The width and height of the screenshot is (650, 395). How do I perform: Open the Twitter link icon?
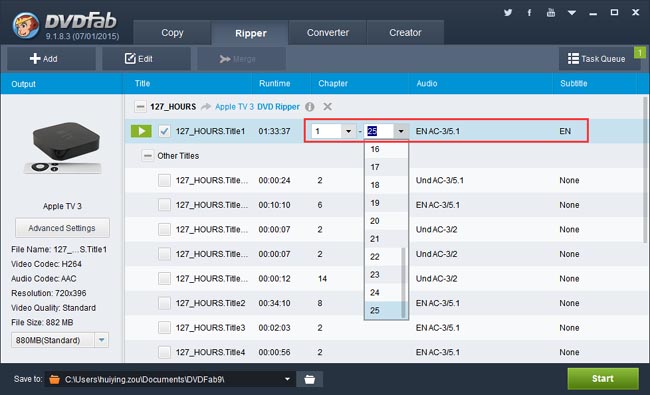(x=508, y=12)
